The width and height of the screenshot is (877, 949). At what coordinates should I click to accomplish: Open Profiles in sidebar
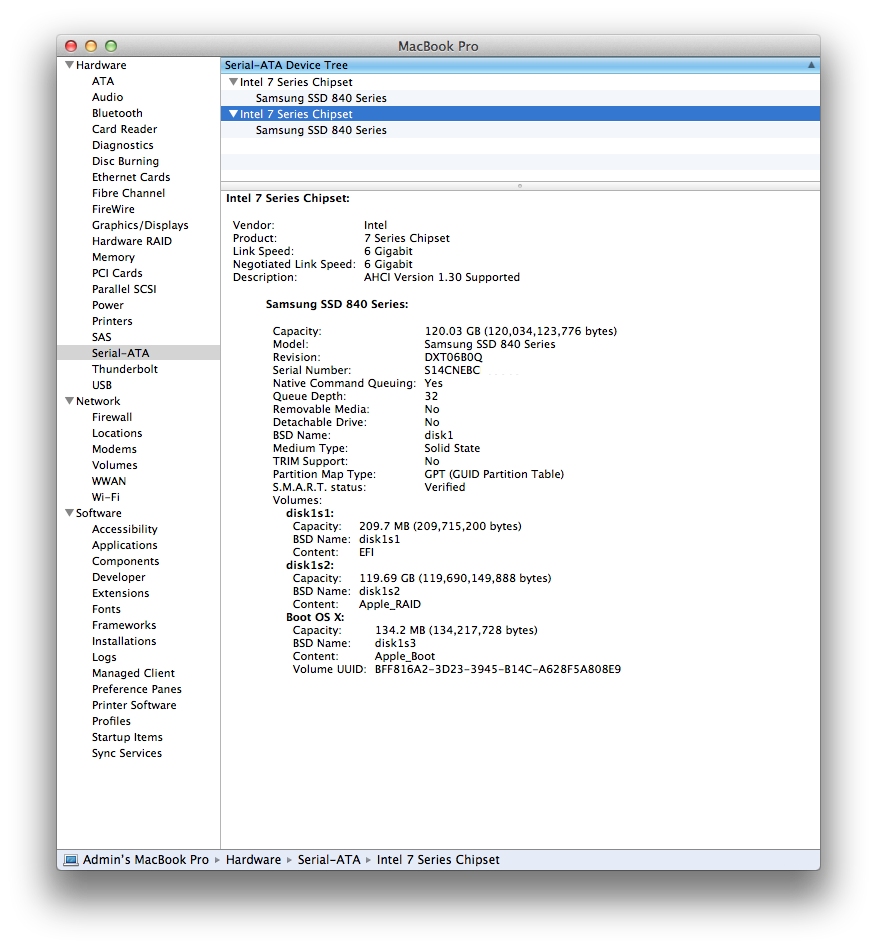(x=111, y=721)
